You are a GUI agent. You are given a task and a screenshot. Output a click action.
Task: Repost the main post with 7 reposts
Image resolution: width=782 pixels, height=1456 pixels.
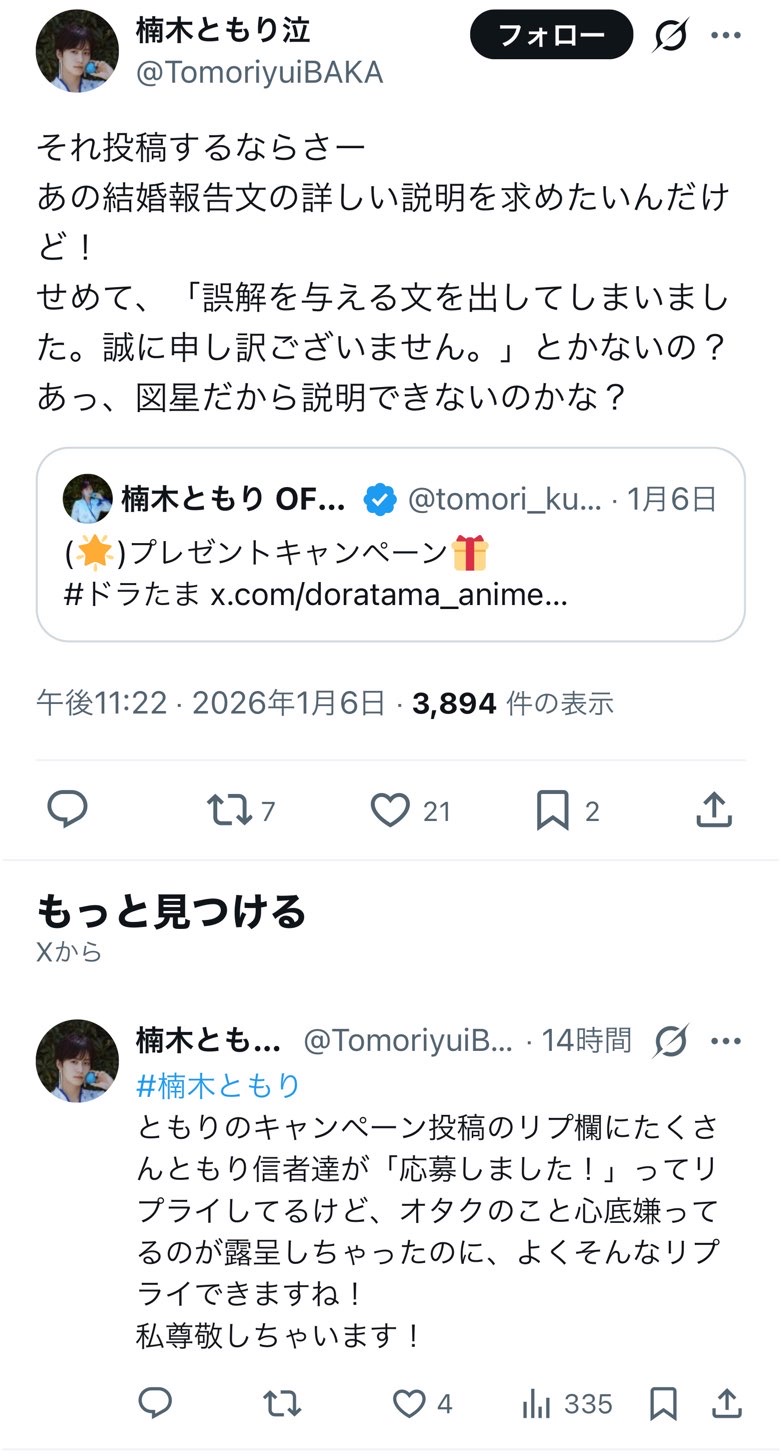point(229,810)
